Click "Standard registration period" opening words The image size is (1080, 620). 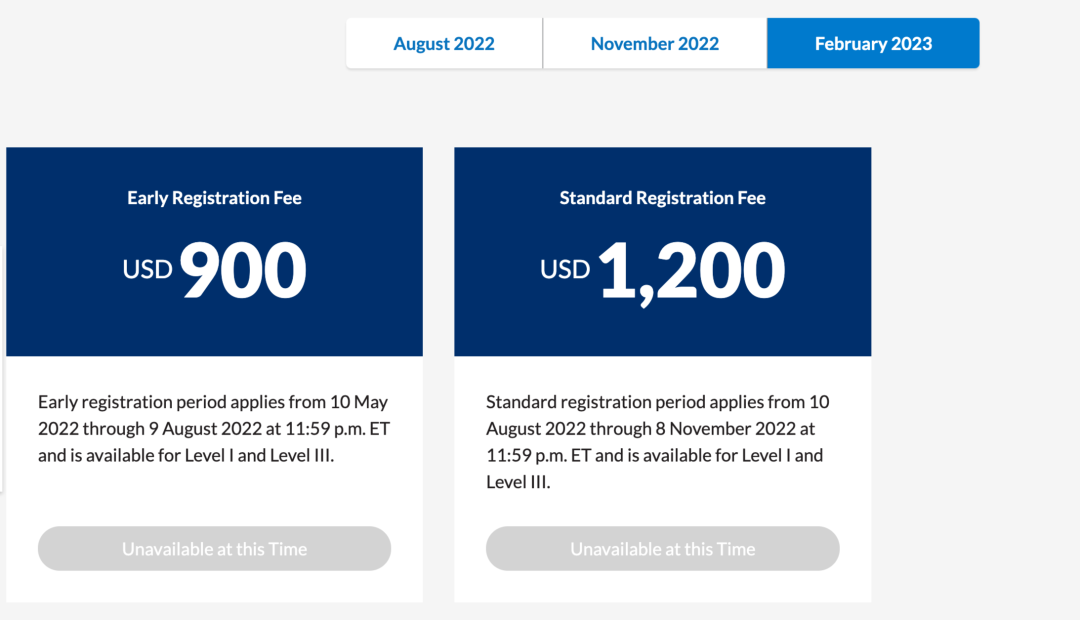593,403
